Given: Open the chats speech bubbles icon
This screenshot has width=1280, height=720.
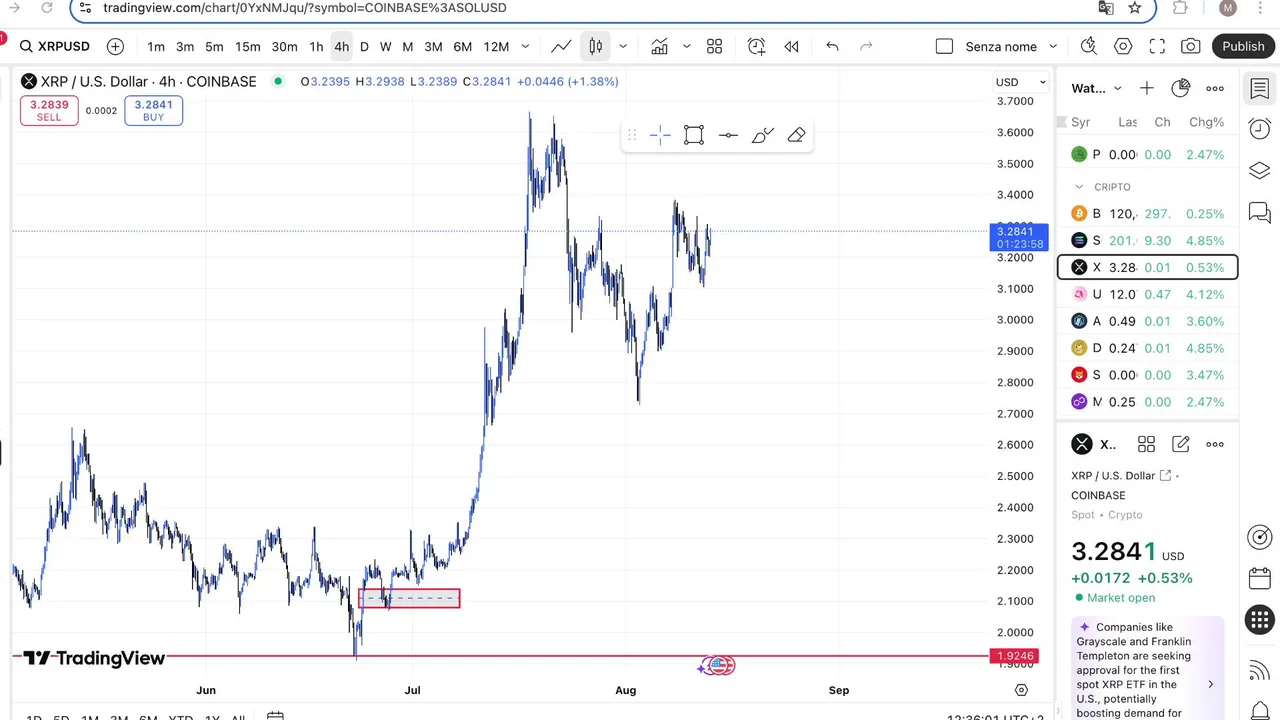Looking at the screenshot, I should 1260,213.
